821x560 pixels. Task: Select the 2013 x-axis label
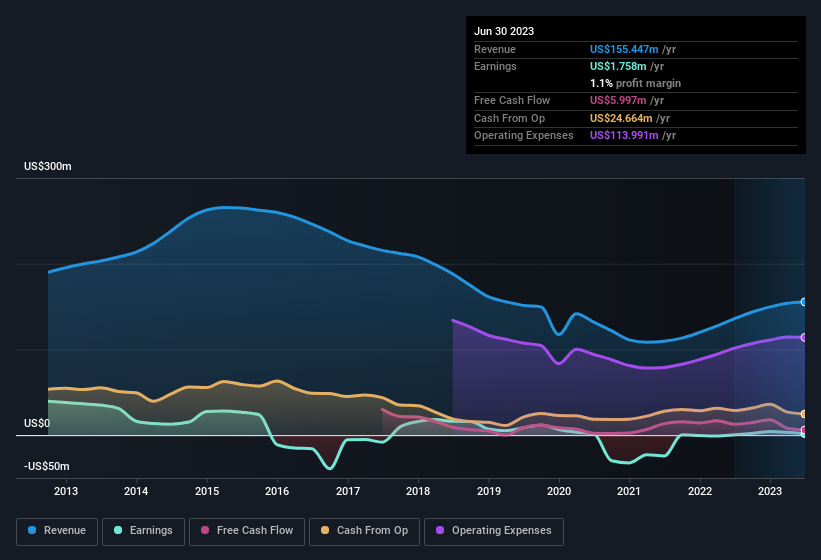click(x=66, y=491)
